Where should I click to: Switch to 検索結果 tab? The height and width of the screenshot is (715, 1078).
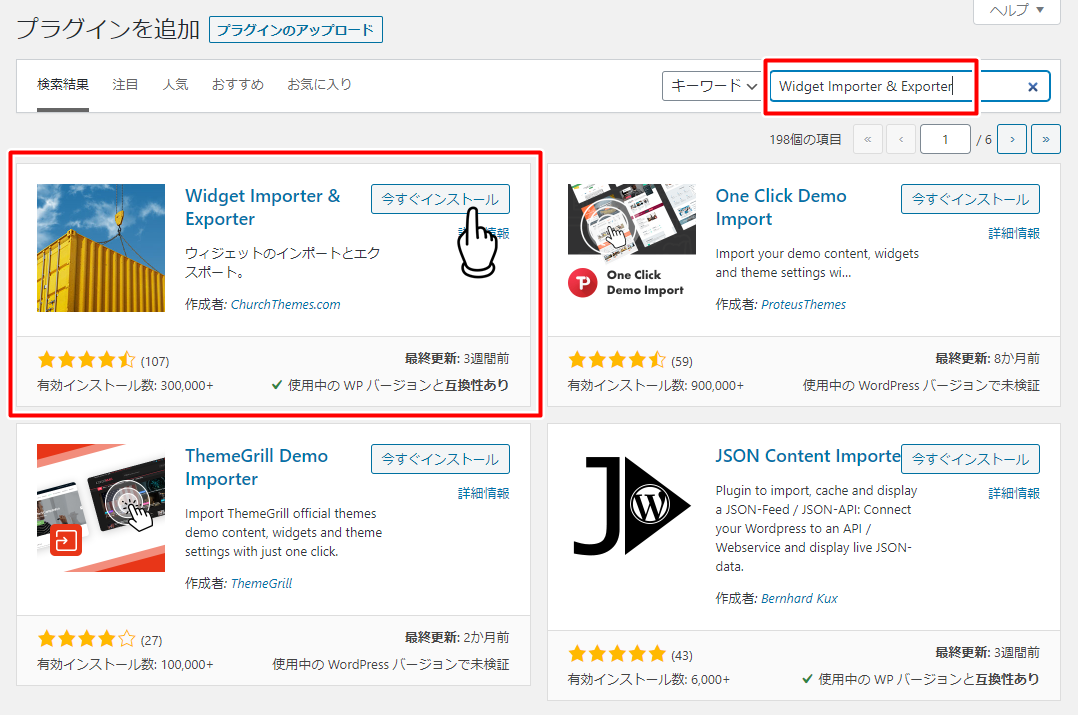tap(63, 85)
